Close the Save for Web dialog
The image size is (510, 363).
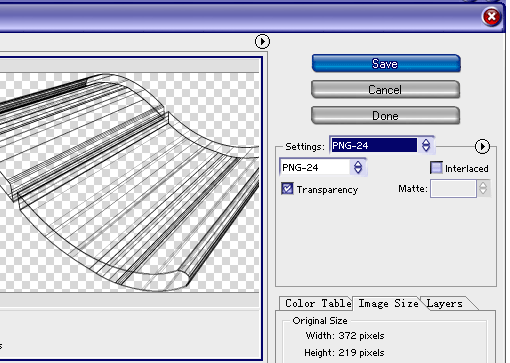pyautogui.click(x=491, y=16)
